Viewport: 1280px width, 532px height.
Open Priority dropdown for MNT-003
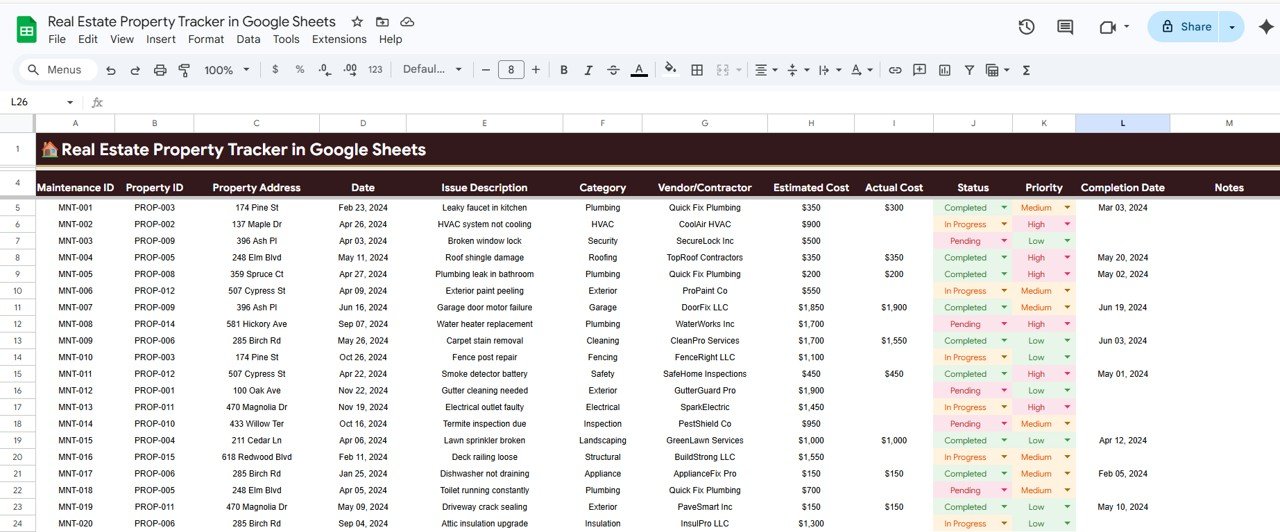pyautogui.click(x=1067, y=240)
